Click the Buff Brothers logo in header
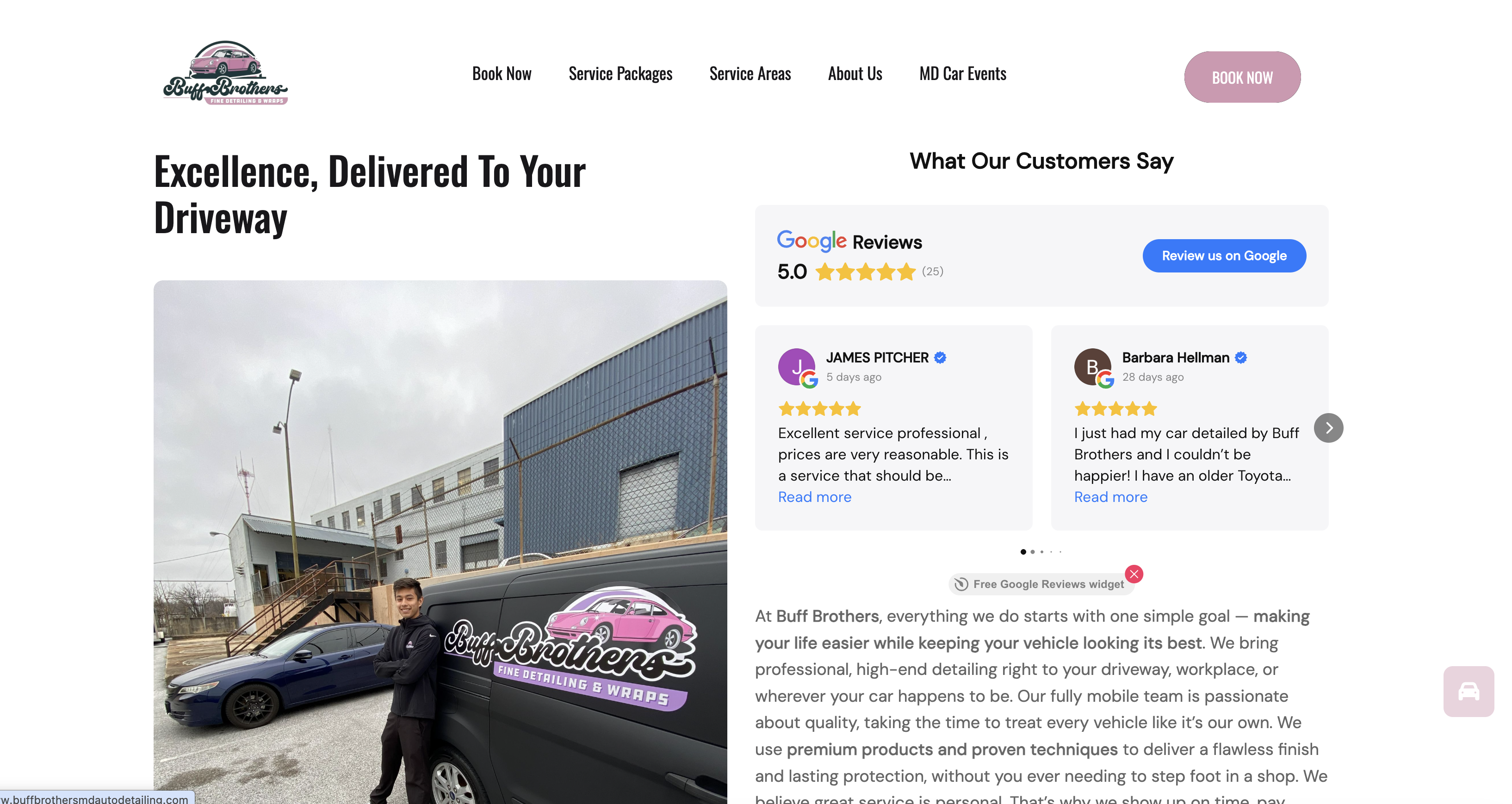This screenshot has width=1512, height=804. 225,73
